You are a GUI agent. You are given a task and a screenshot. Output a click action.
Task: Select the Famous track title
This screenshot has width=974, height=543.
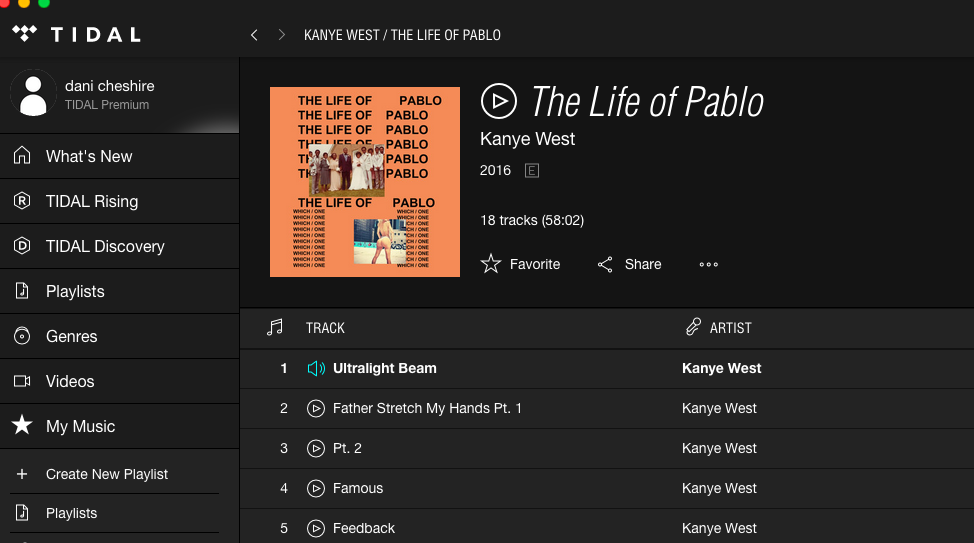358,488
